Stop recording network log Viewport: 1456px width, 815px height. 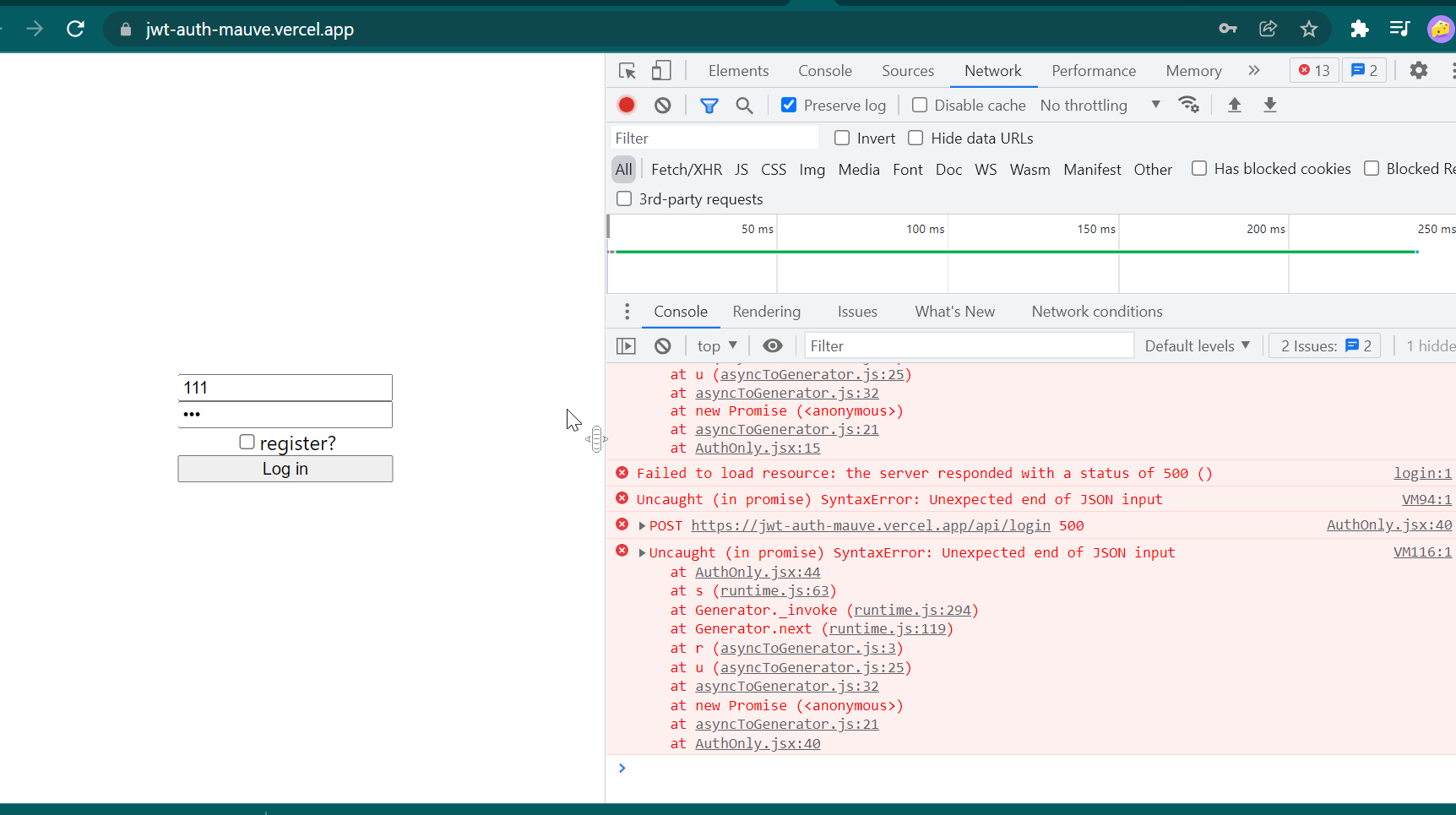coord(627,105)
